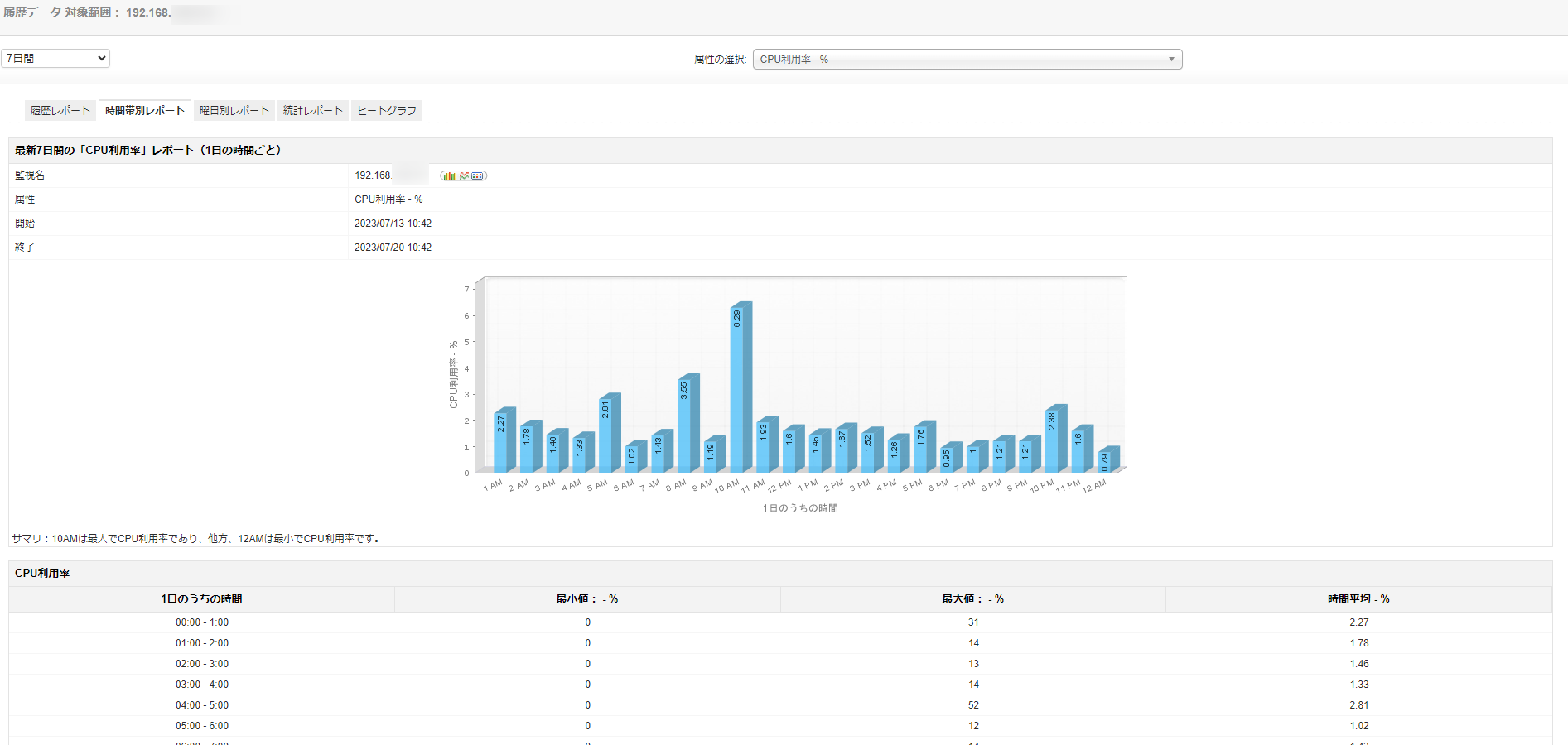Click the 時間平均 - % column header
1568x745 pixels.
[1358, 599]
